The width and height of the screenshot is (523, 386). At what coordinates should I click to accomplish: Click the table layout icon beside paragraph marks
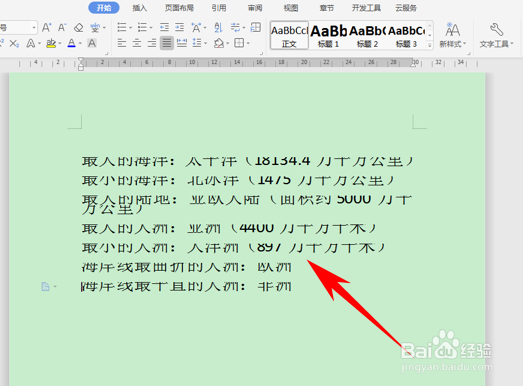(256, 27)
